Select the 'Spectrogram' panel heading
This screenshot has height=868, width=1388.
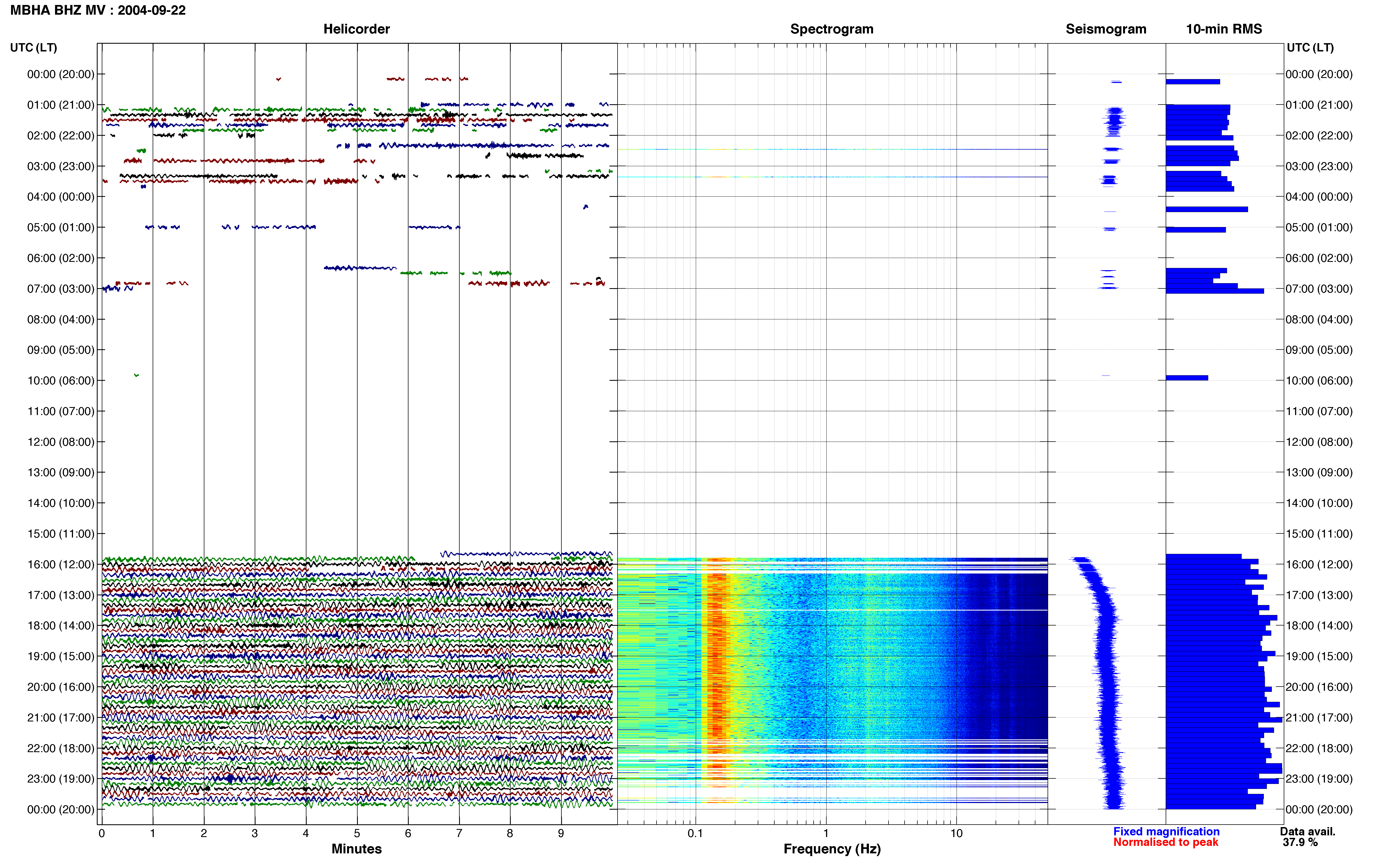pyautogui.click(x=832, y=29)
